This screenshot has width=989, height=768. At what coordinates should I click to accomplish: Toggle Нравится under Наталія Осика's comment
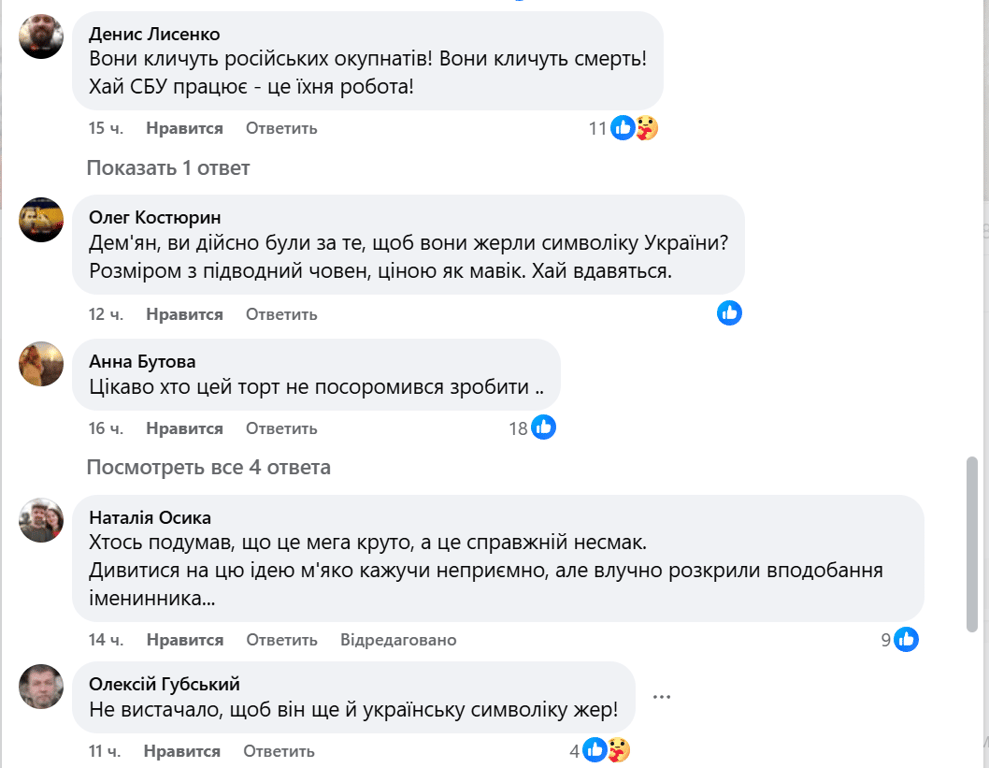click(187, 639)
